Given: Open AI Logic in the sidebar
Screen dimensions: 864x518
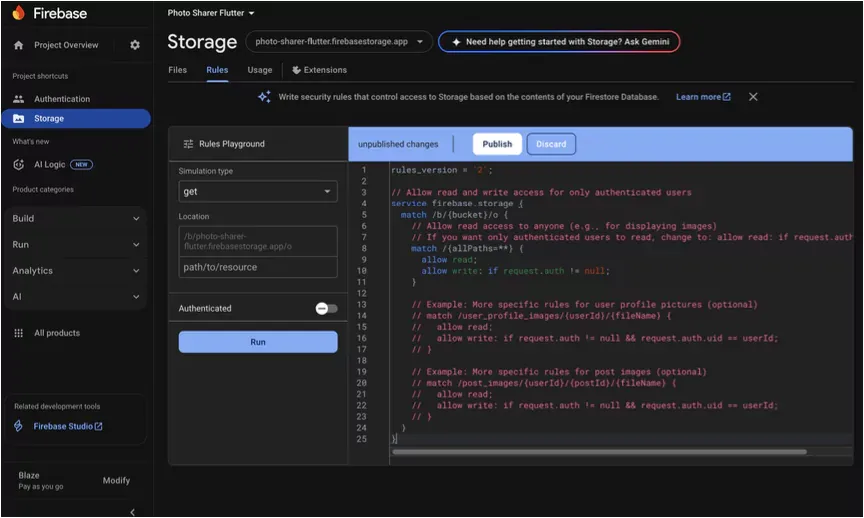Looking at the screenshot, I should [x=50, y=164].
